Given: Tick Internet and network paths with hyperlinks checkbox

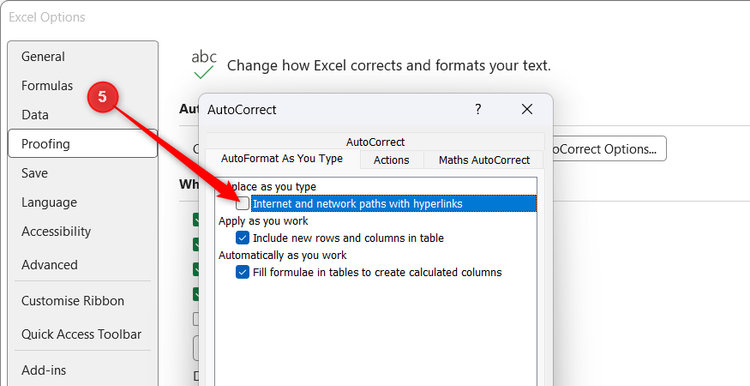Looking at the screenshot, I should pos(243,204).
